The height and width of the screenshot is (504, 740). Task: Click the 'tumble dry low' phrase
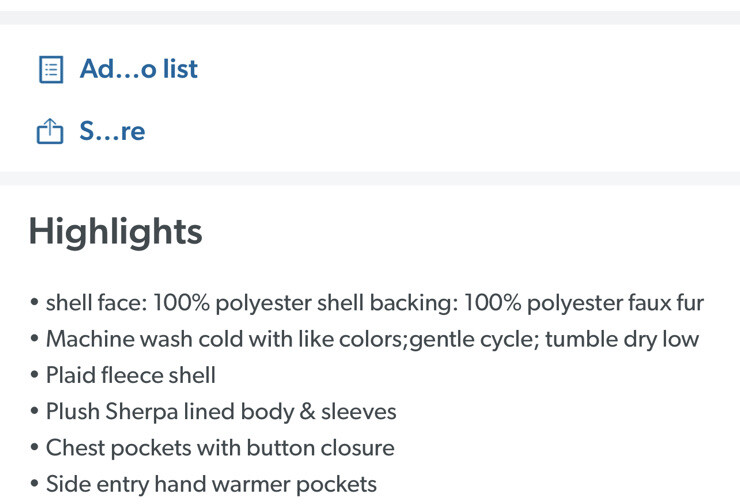[622, 339]
